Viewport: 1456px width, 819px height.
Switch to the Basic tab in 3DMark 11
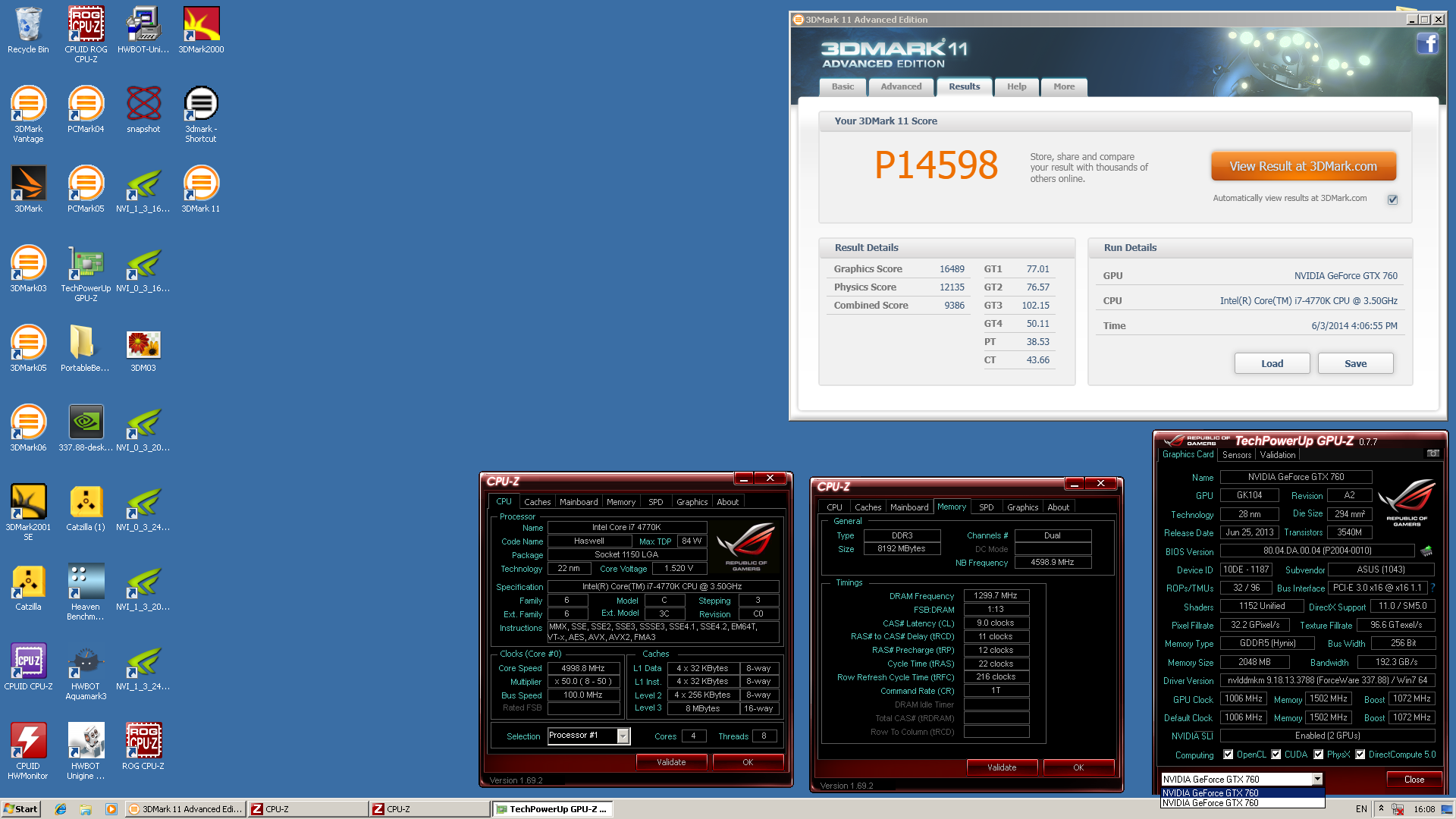click(x=843, y=86)
